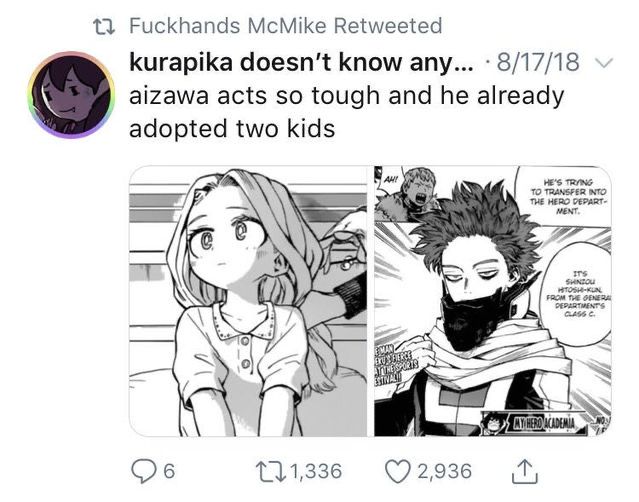Select the tweet text about aizawa

point(346,112)
